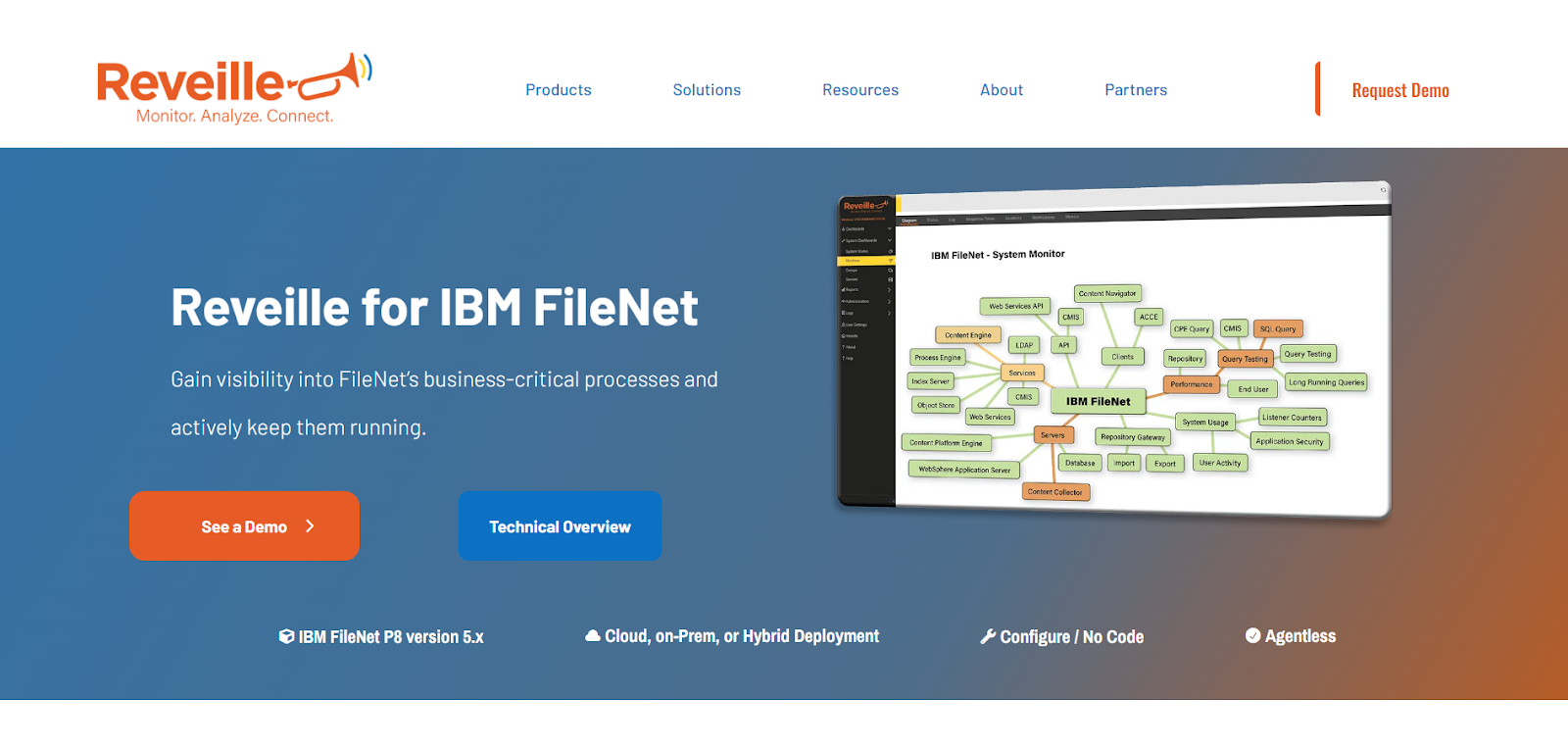1568x749 pixels.
Task: Click 'IBM FileNet - System Monitor' title
Action: 998,255
